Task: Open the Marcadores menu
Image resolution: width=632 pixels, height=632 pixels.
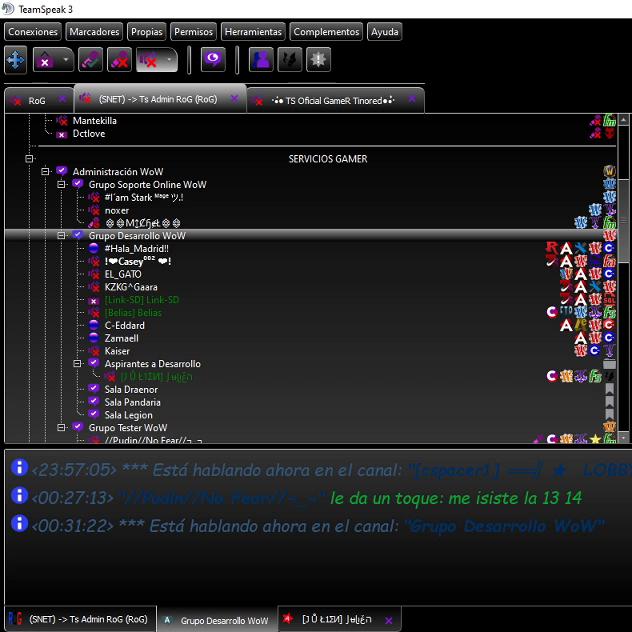Action: pos(94,32)
